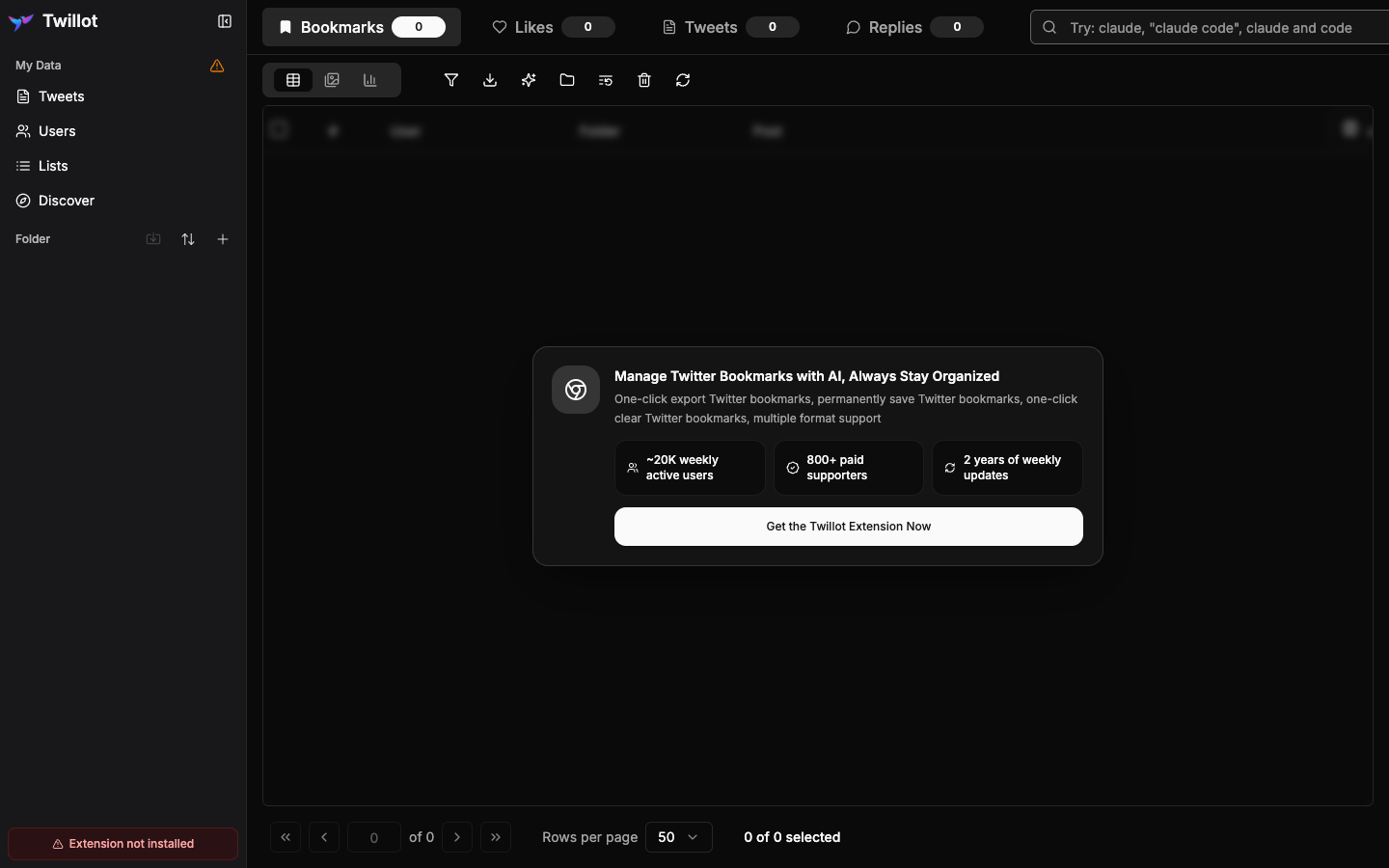
Task: Collapse the sidebar panel icon
Action: [225, 21]
